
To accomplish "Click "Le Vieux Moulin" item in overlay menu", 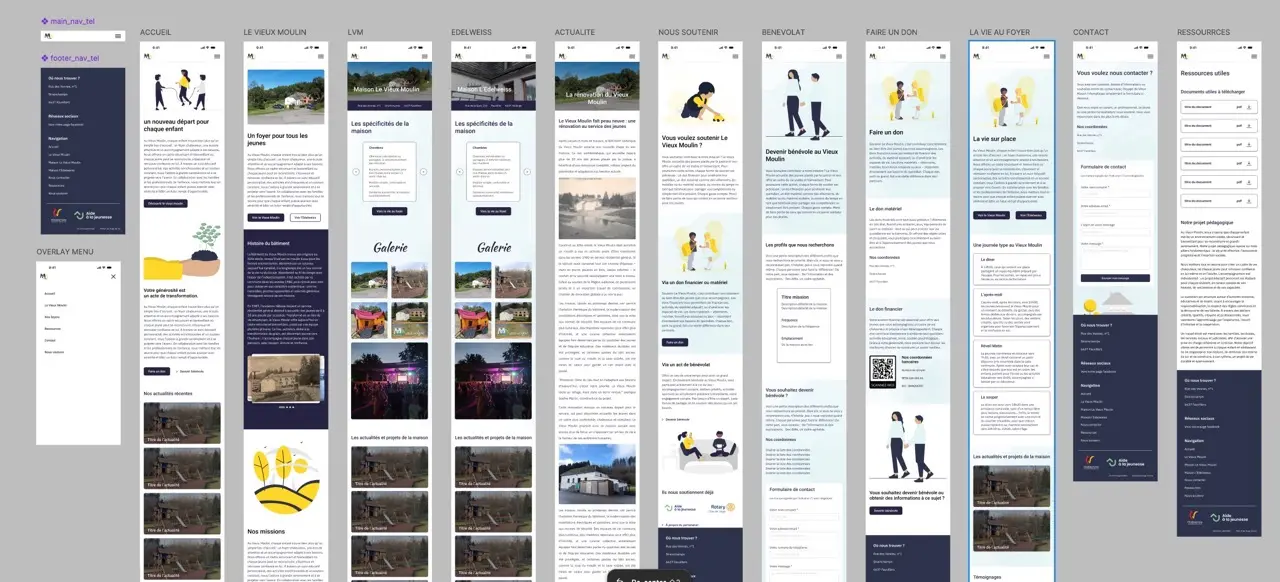I will click(56, 305).
